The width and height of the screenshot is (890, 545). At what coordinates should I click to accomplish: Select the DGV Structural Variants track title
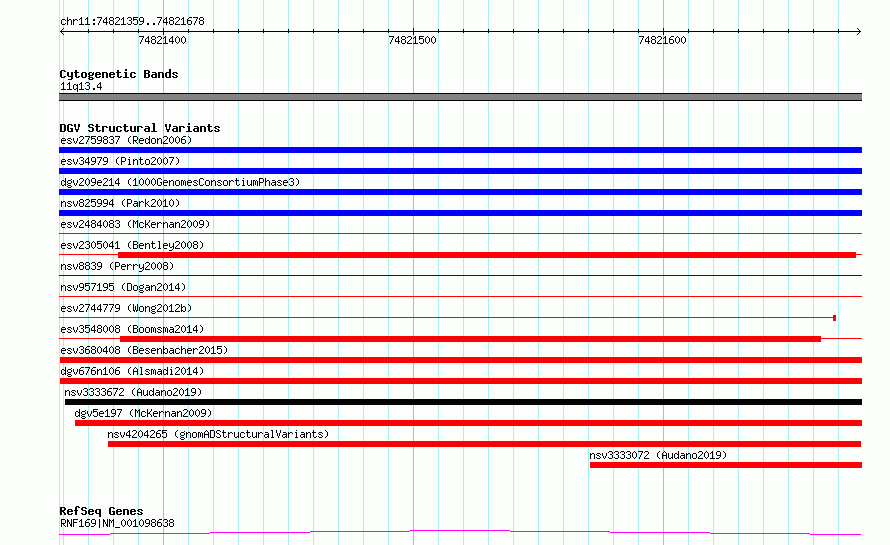(x=140, y=128)
